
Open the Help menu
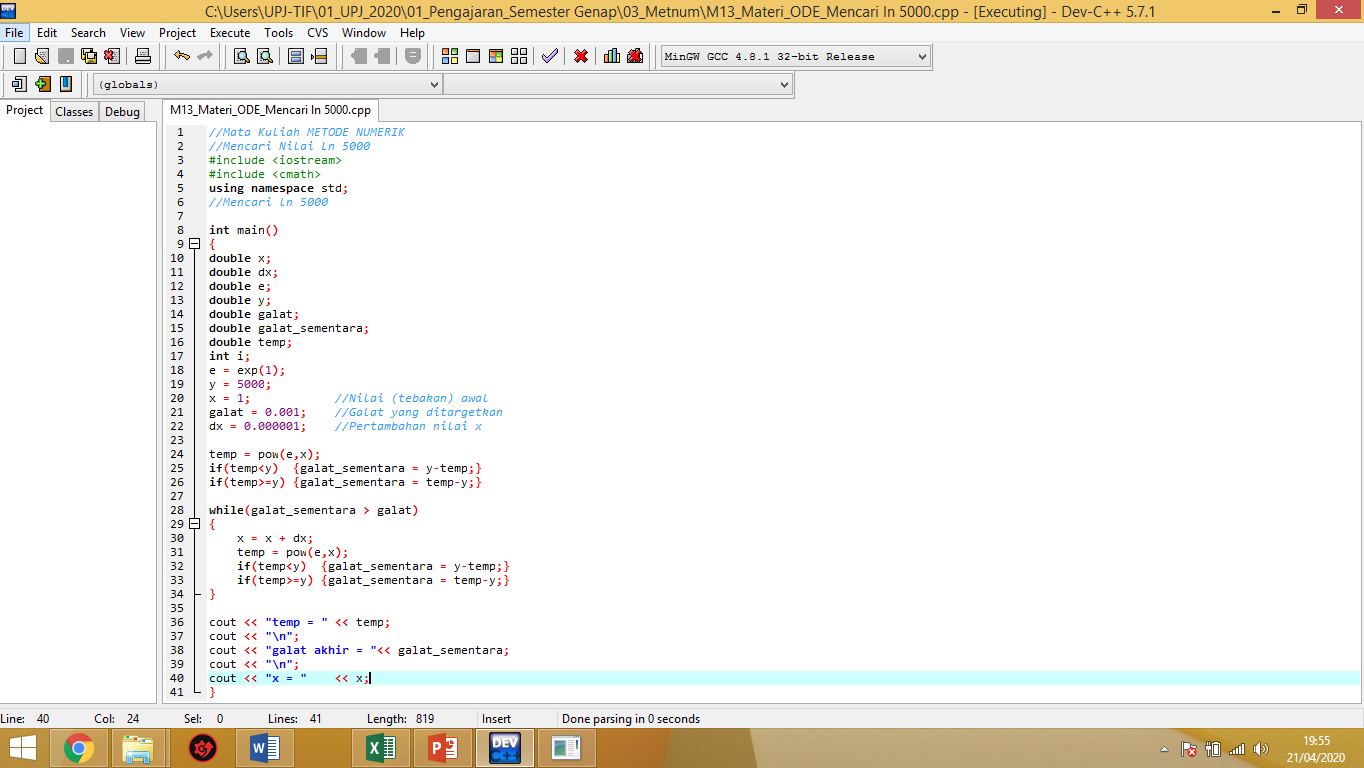coord(412,33)
